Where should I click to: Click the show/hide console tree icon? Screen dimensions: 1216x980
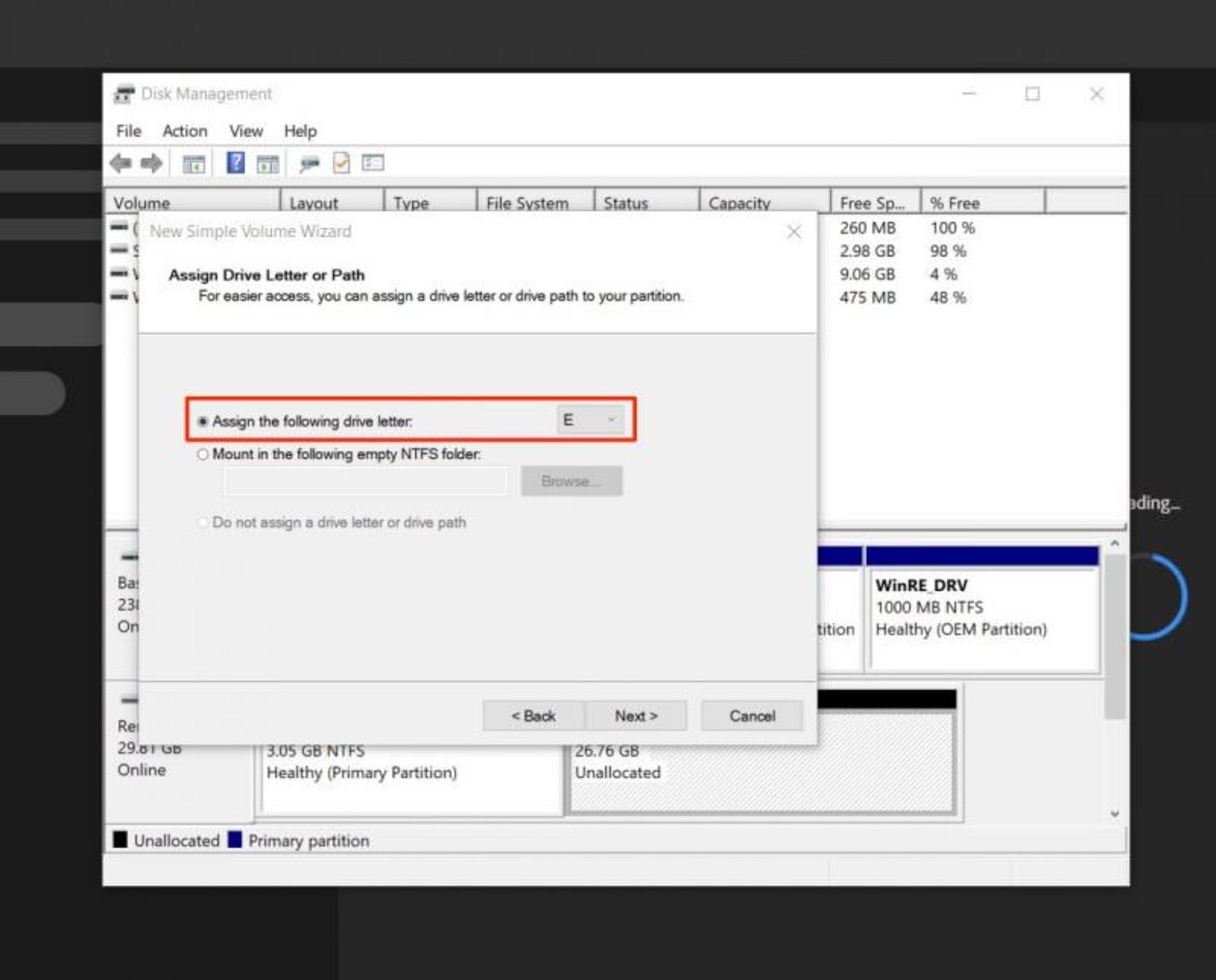pos(194,164)
